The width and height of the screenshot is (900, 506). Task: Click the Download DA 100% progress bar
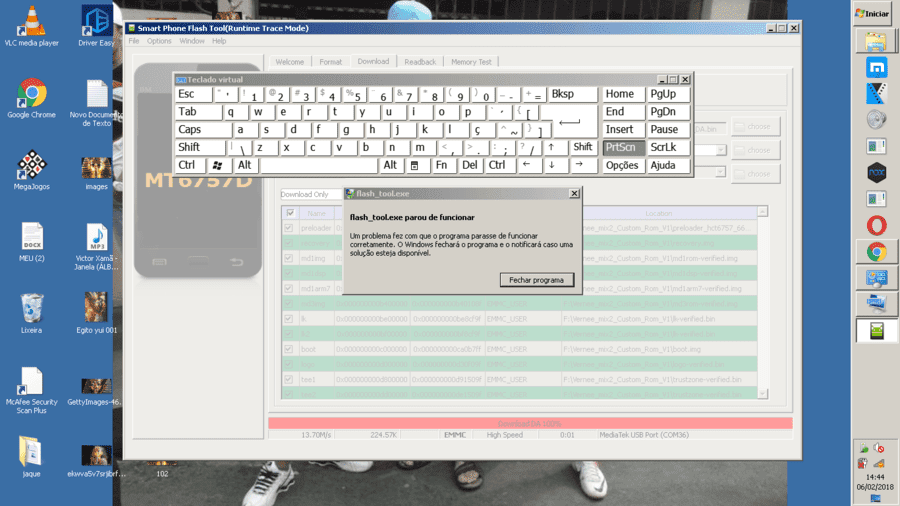tap(530, 423)
